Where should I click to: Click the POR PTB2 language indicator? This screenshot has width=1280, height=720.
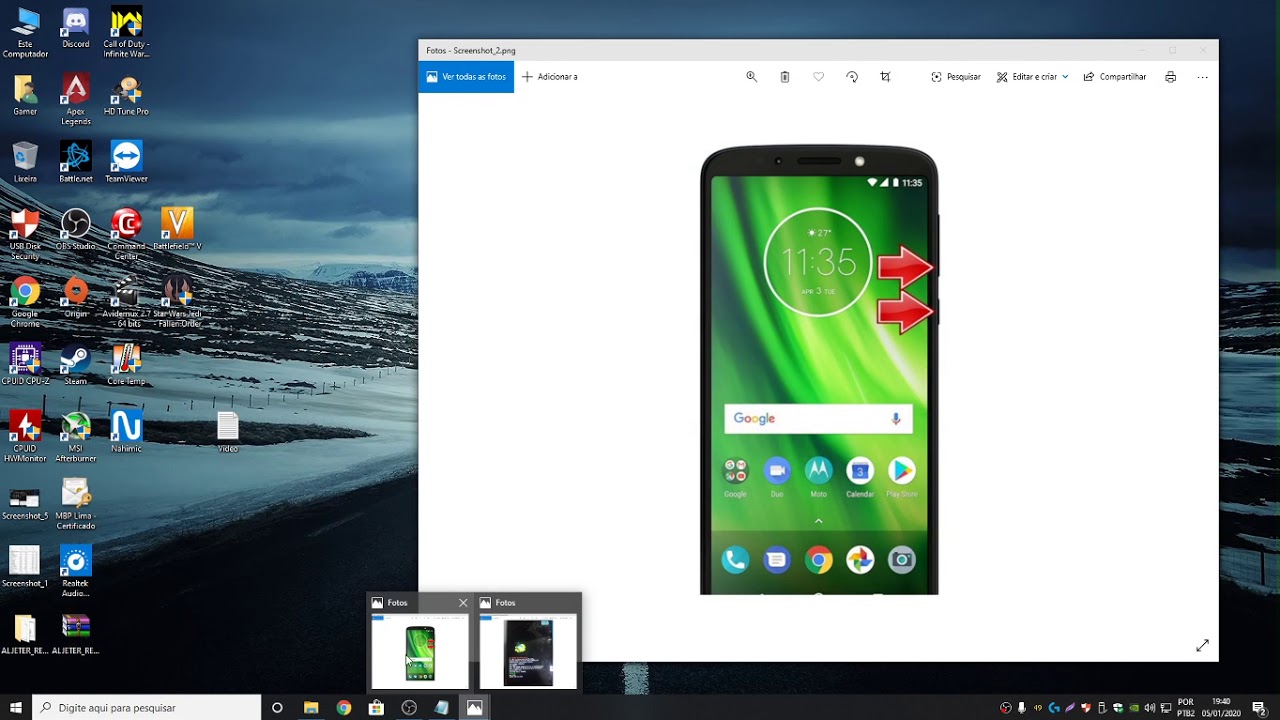(1186, 707)
